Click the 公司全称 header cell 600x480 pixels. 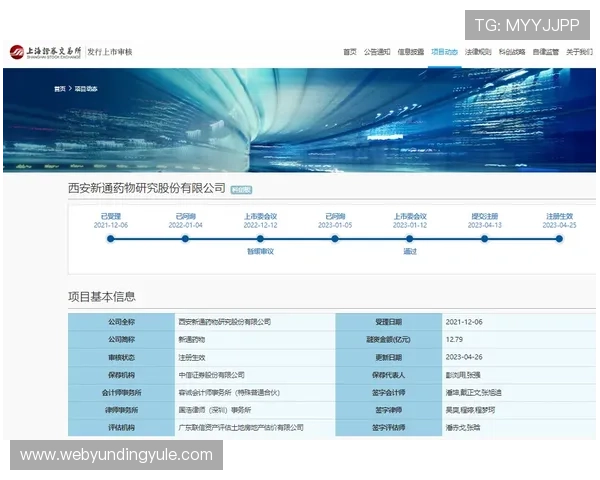coord(121,322)
